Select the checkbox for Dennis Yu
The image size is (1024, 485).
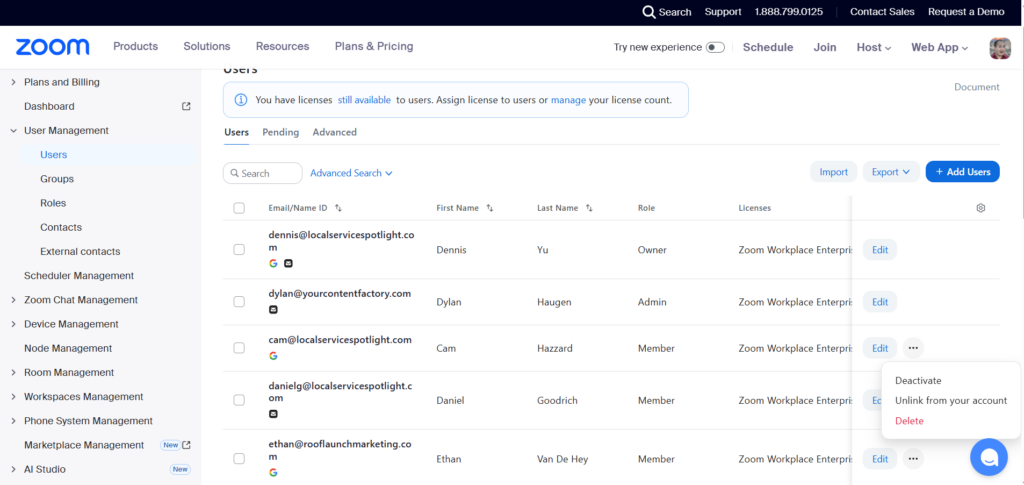tap(239, 249)
